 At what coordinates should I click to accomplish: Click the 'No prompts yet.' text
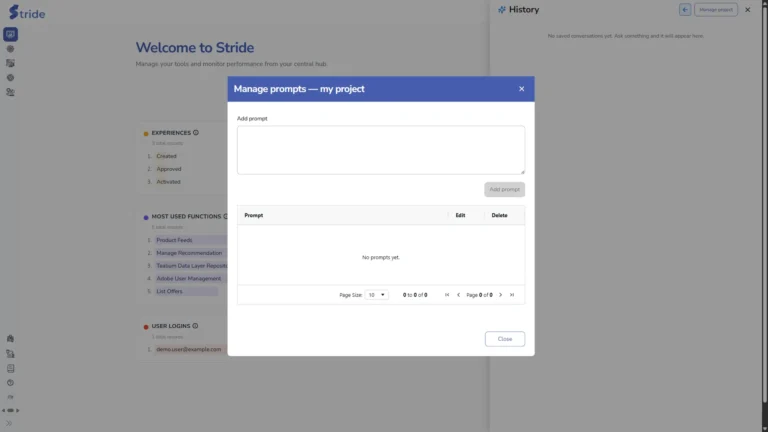381,258
